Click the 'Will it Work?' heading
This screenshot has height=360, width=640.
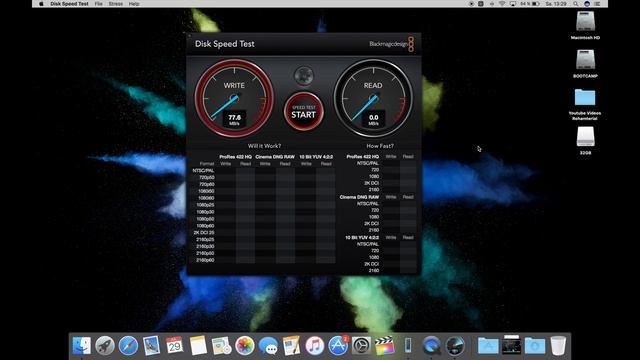coord(264,146)
